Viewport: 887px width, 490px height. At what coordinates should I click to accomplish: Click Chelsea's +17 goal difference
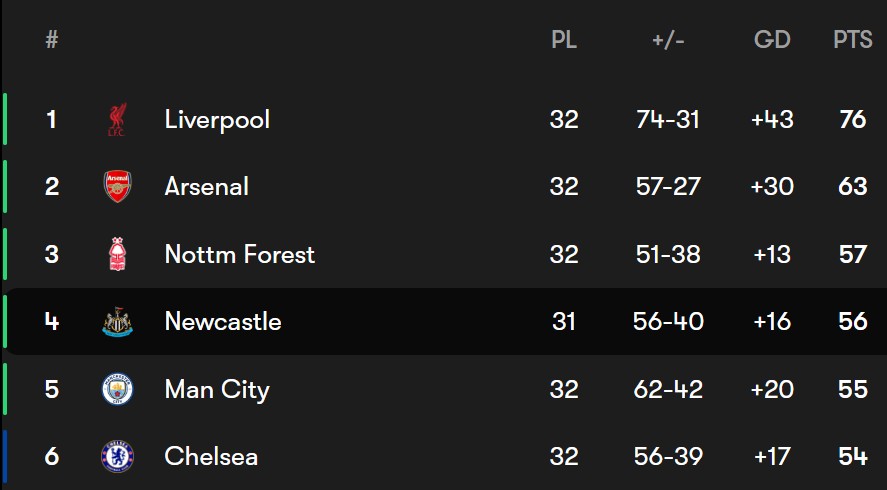coord(772,457)
